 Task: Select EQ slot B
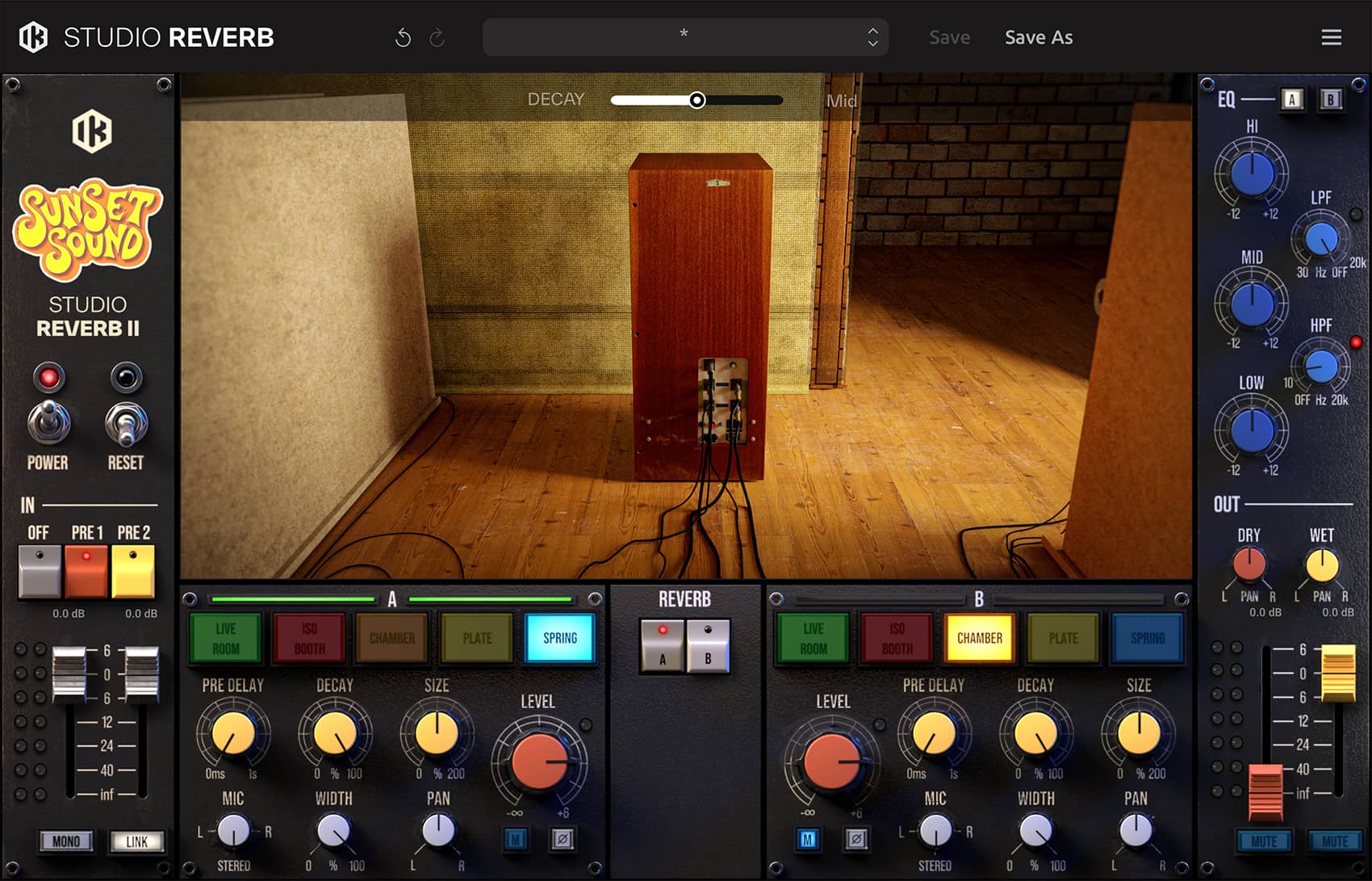point(1330,99)
